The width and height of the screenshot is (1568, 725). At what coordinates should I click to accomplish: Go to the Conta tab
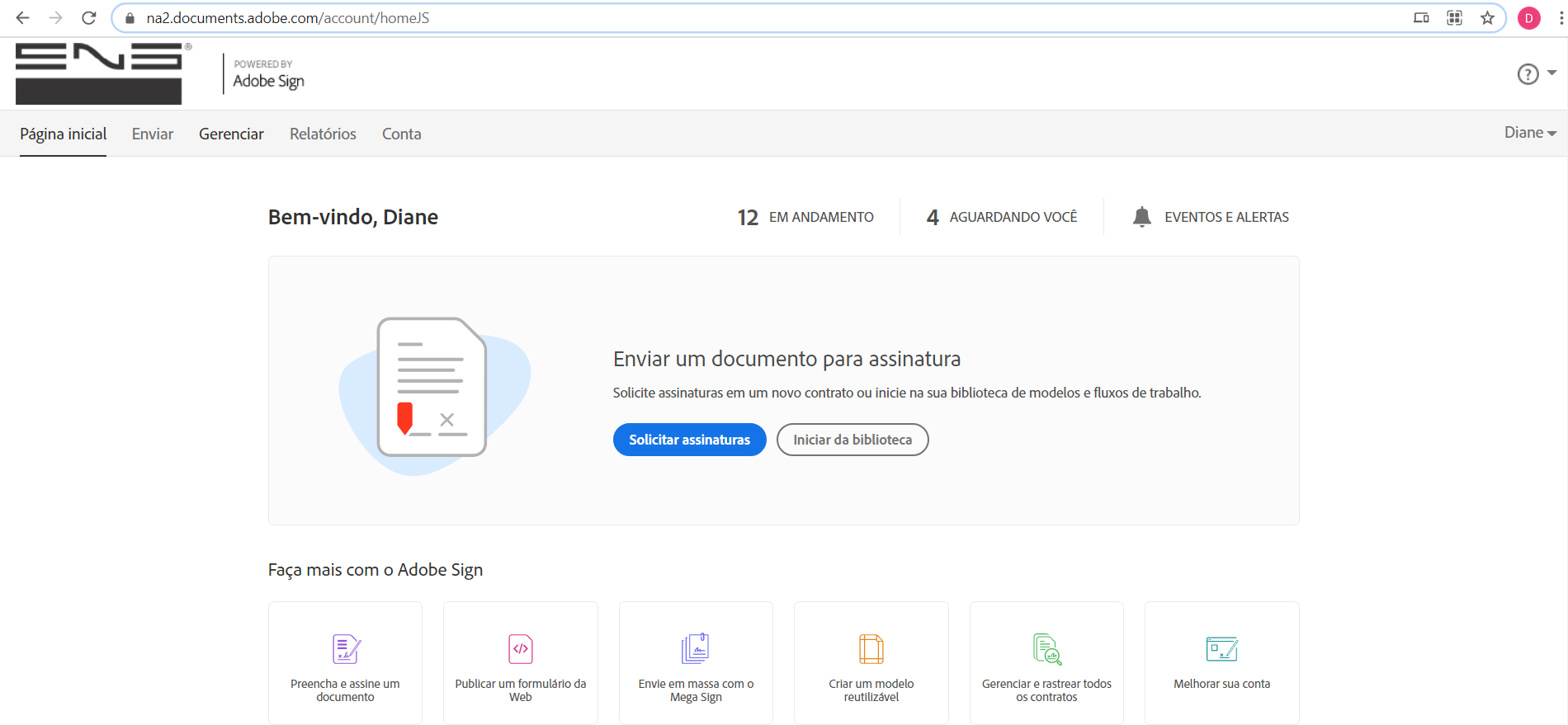(x=401, y=134)
